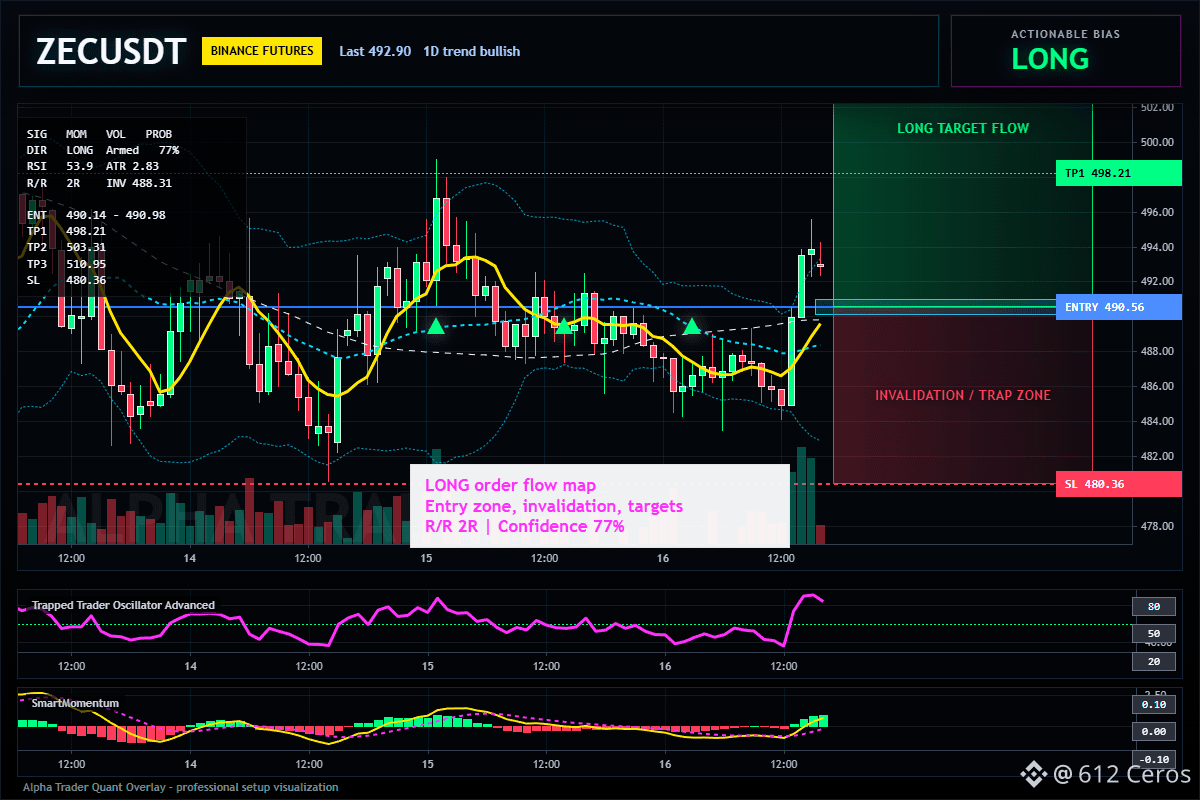Click the SmartMomentum 0.00 scale label
Screen dimensions: 1200x800
coord(1153,732)
